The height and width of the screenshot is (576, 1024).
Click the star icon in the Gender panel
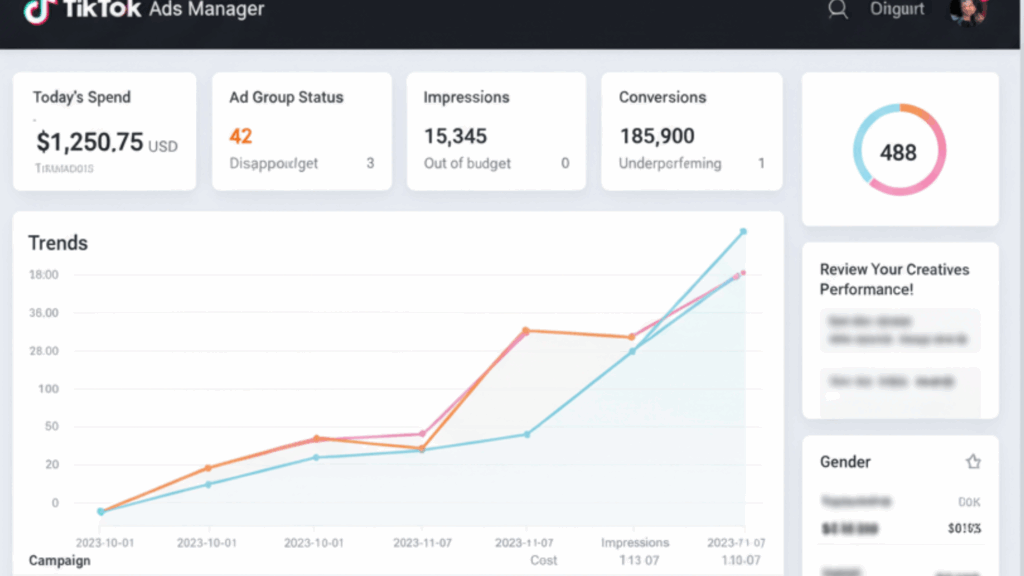pos(973,462)
